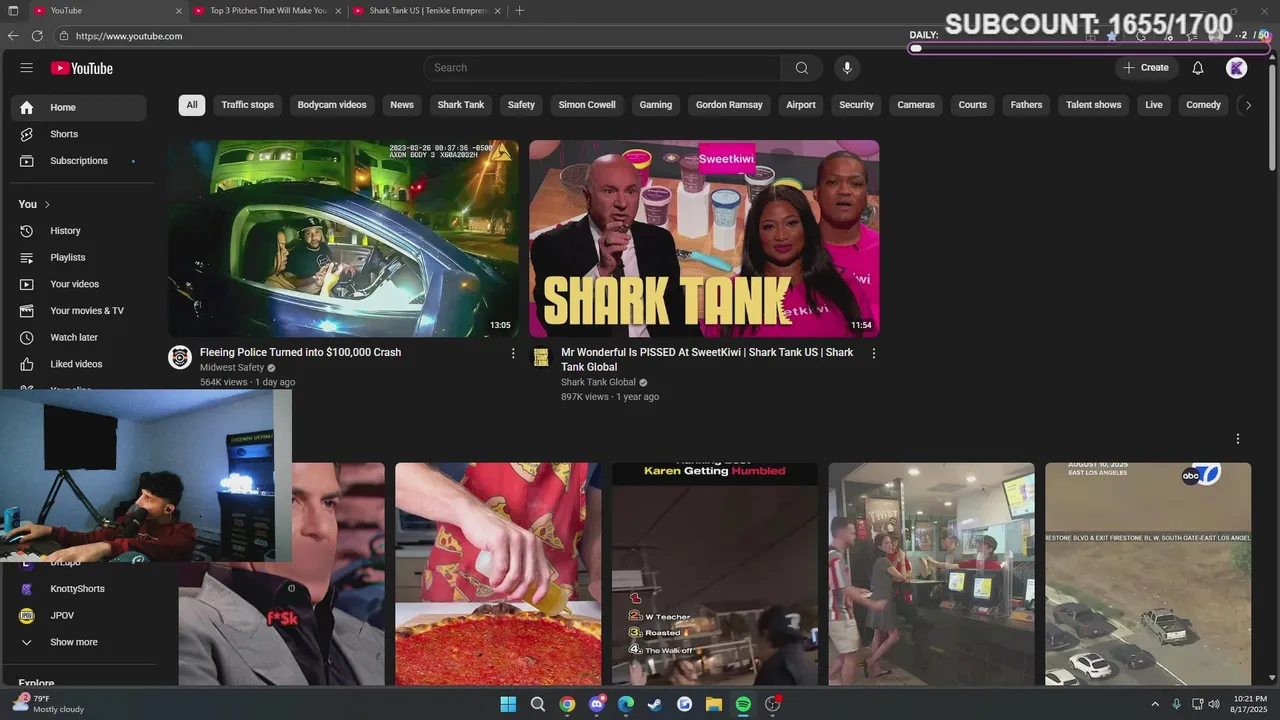Select the Shark Tank chip
The height and width of the screenshot is (720, 1280).
(x=461, y=105)
